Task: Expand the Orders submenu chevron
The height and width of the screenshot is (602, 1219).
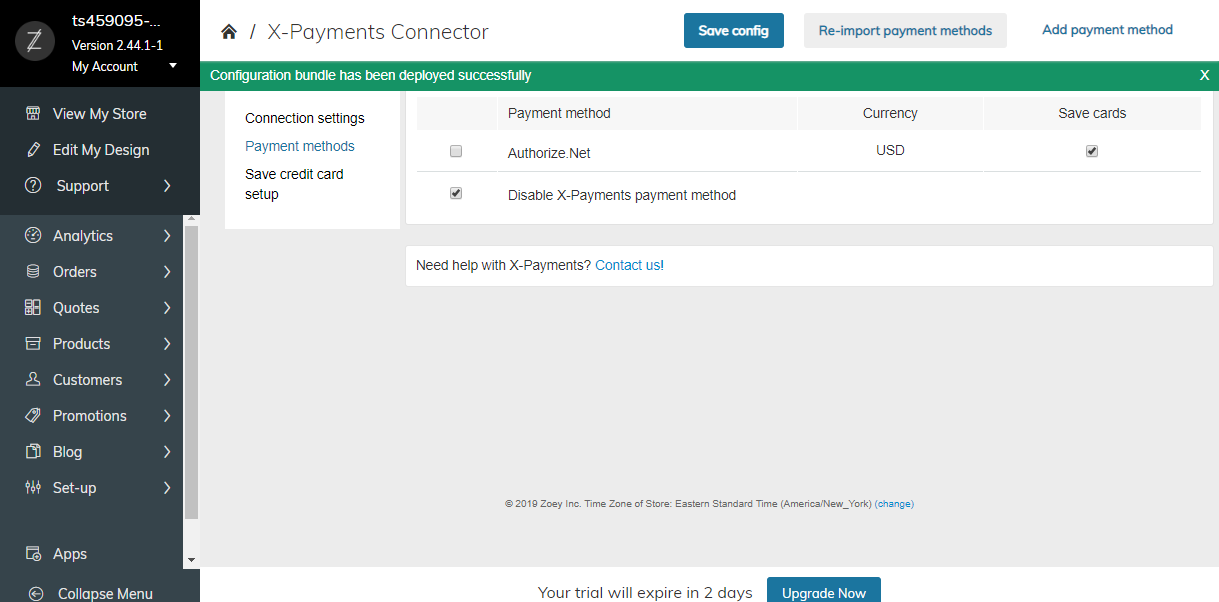Action: [x=167, y=272]
